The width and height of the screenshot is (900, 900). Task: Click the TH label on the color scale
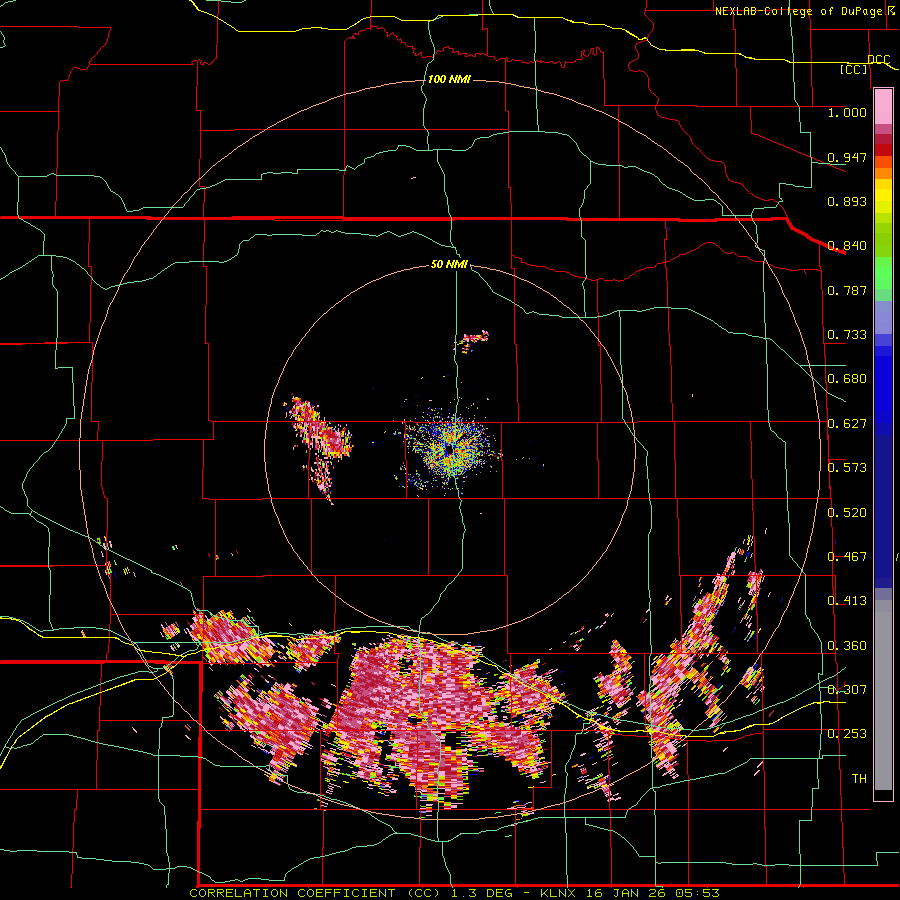pyautogui.click(x=859, y=779)
